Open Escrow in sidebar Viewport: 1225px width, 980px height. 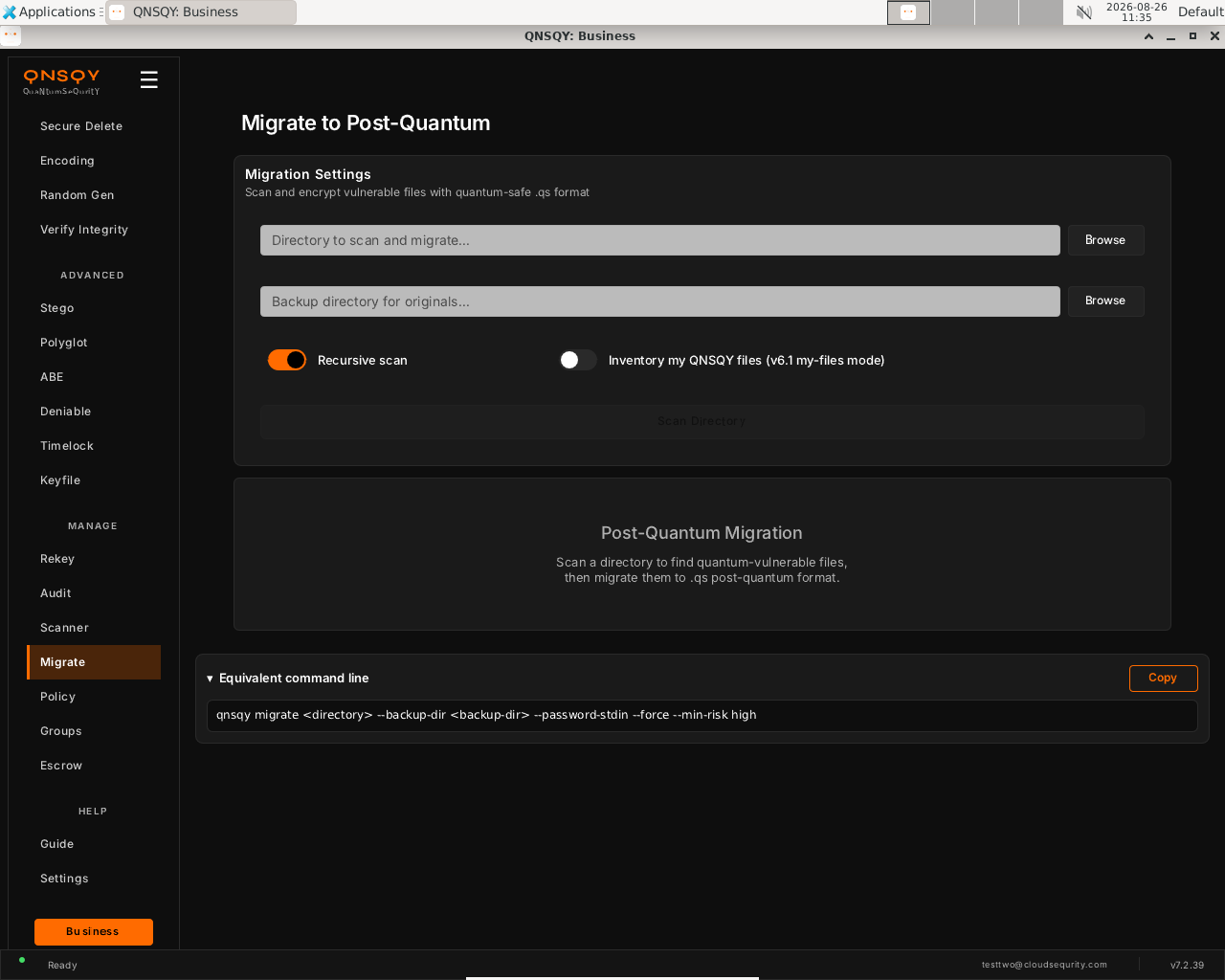pyautogui.click(x=94, y=766)
